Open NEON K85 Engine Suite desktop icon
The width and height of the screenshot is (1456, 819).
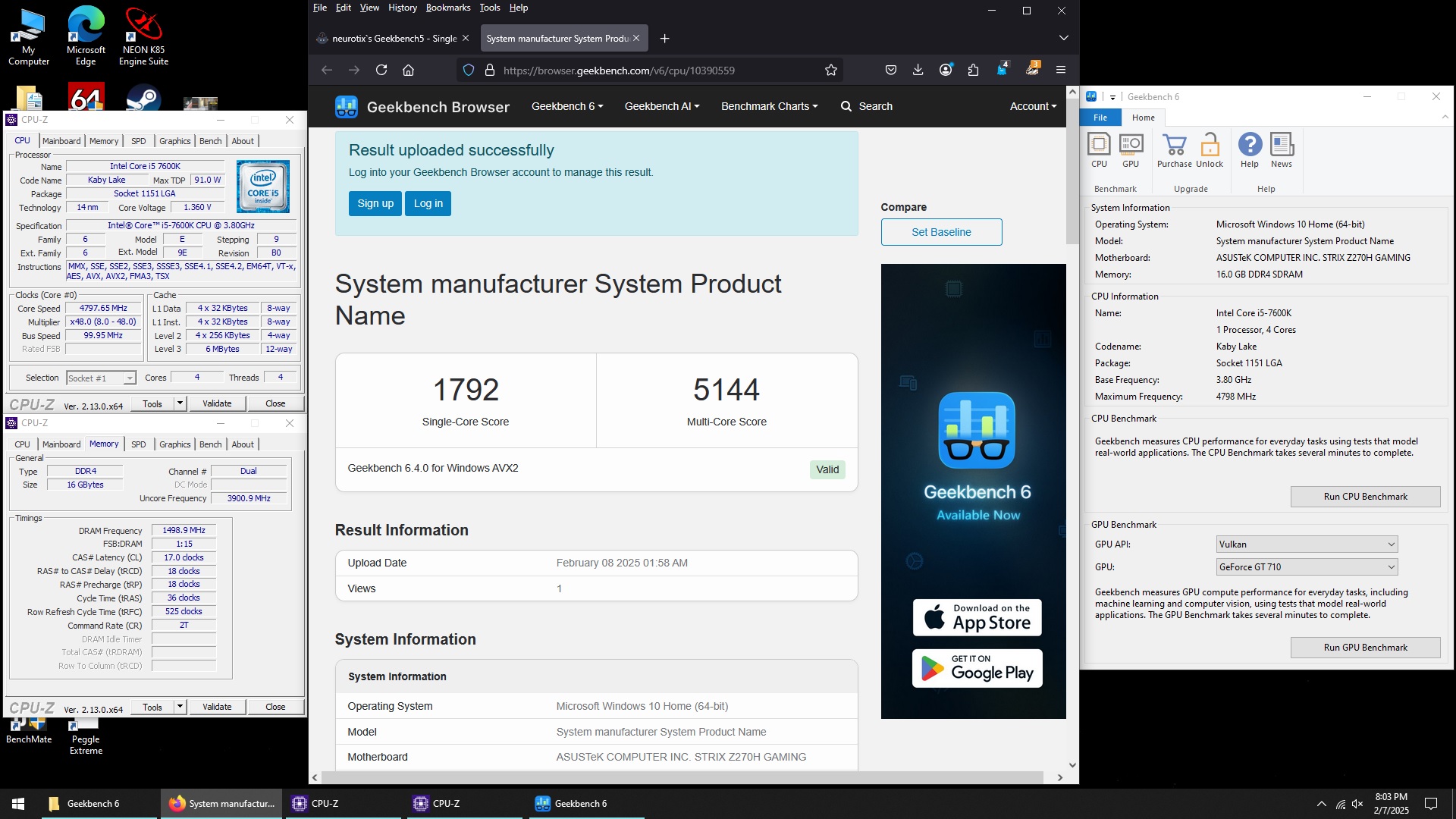(x=143, y=36)
